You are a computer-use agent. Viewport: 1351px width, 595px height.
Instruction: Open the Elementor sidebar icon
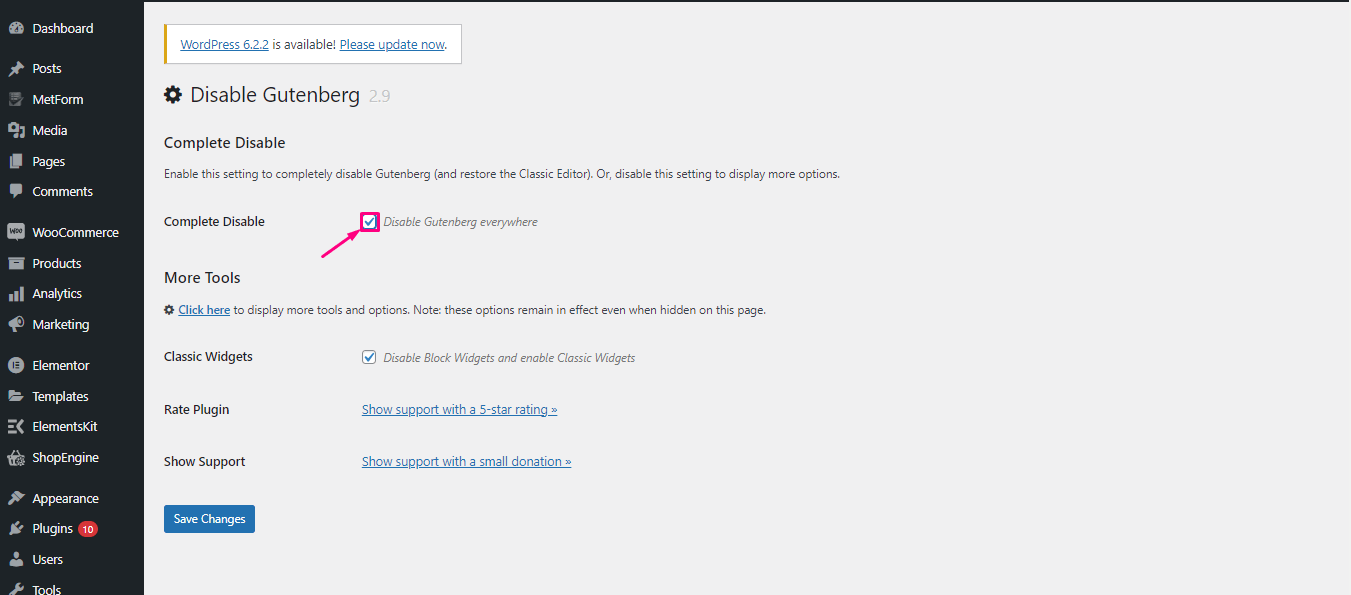[x=17, y=364]
